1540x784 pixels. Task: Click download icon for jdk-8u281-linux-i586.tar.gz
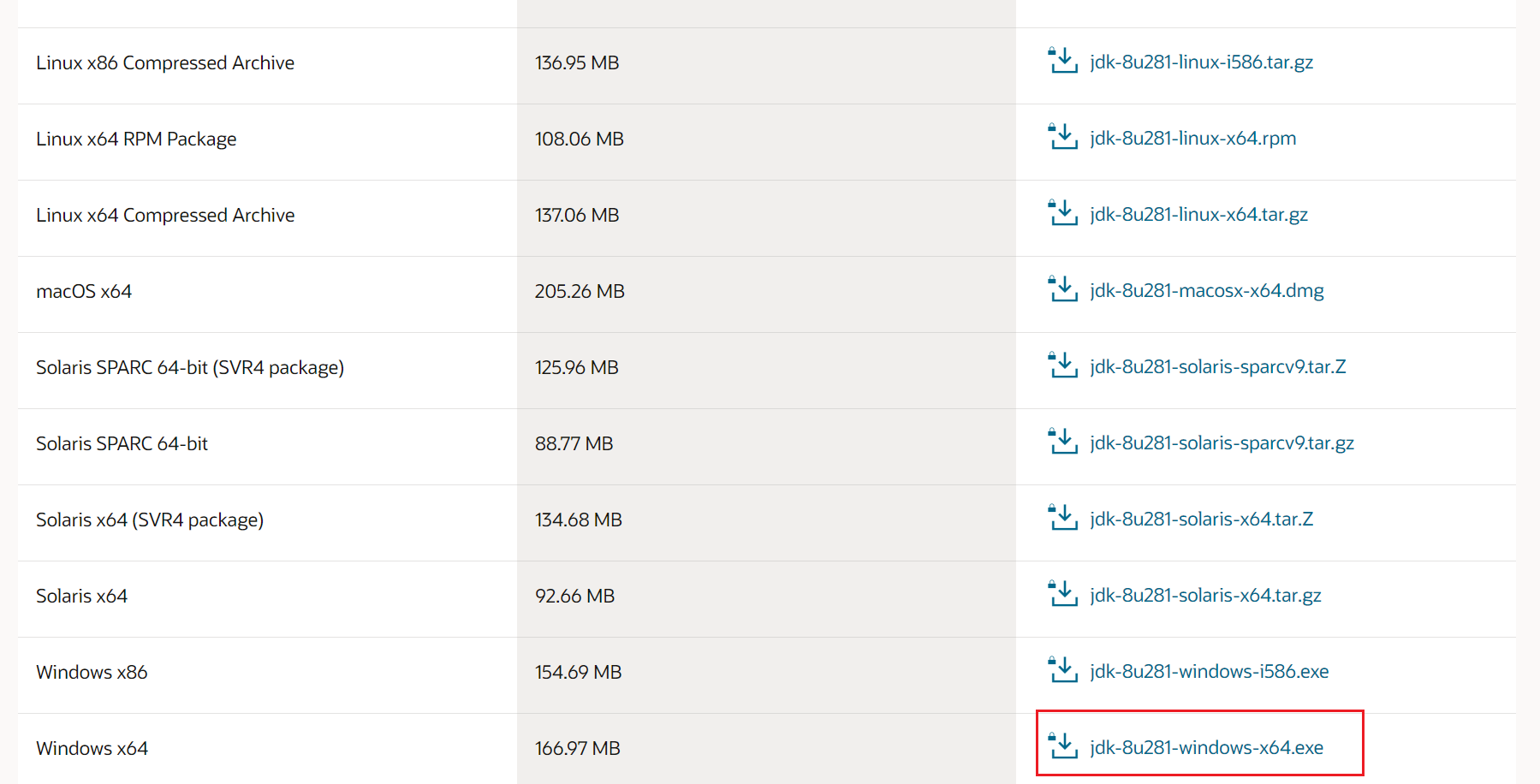point(1063,61)
